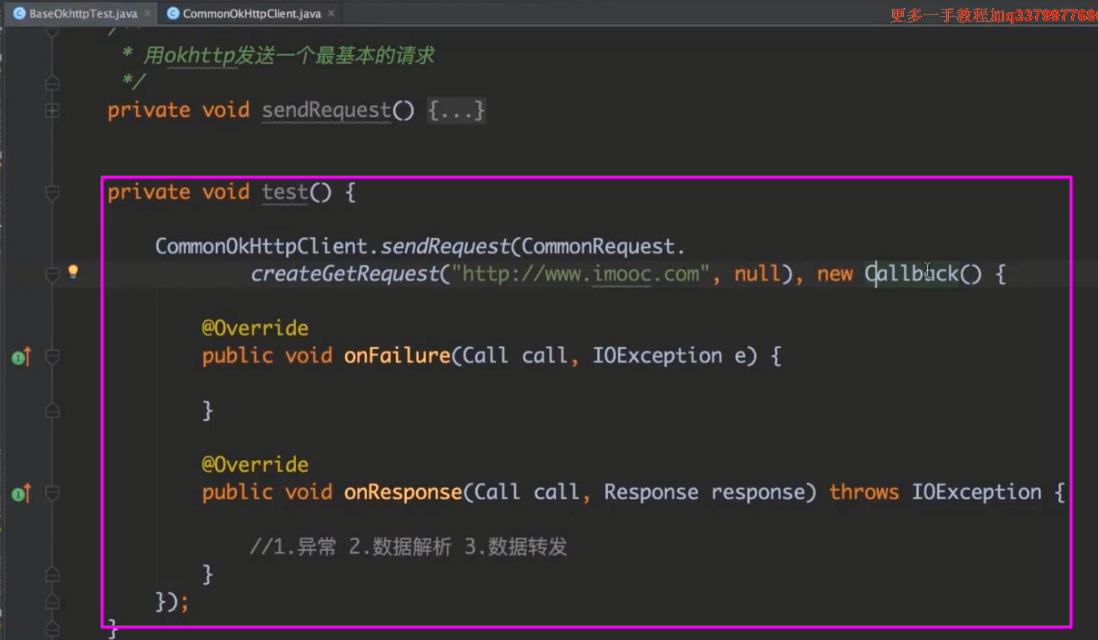
Task: Collapse anonymous Callback block at createGetRequest line
Action: point(52,274)
